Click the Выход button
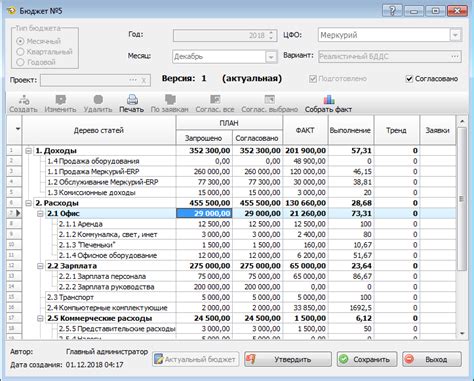 pyautogui.click(x=432, y=359)
